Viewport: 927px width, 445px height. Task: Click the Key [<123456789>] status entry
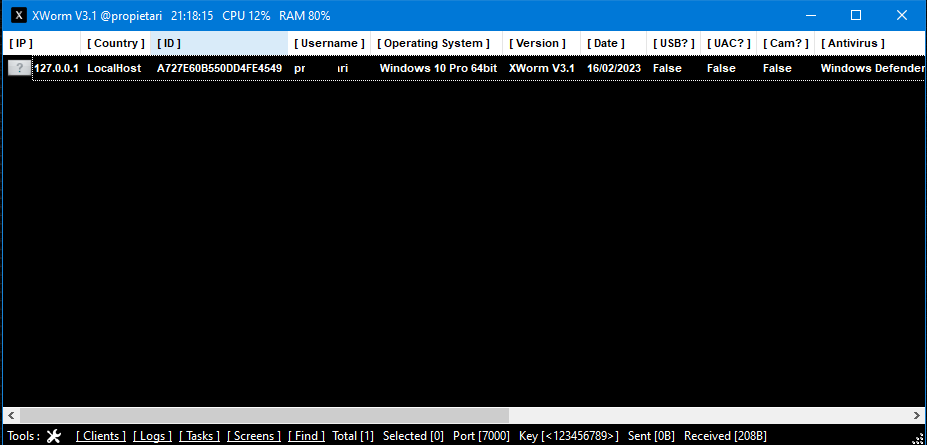(569, 436)
